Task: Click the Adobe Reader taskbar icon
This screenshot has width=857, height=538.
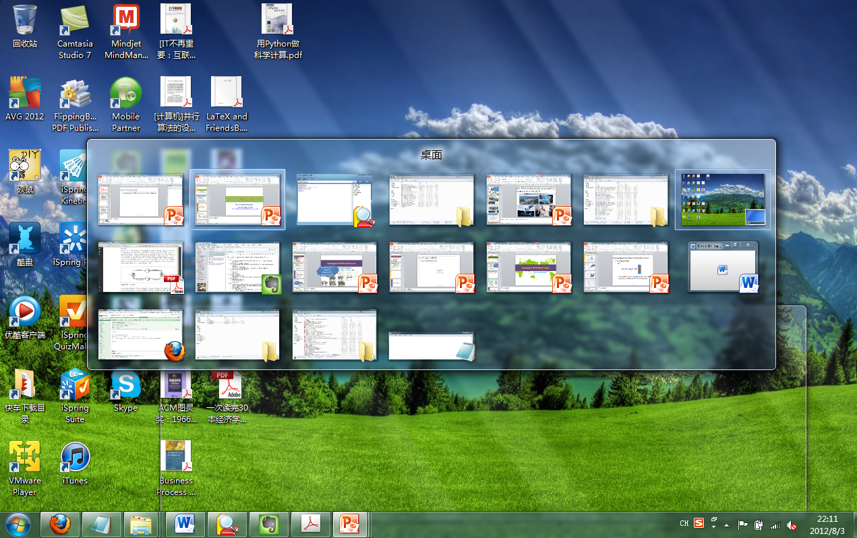Action: (310, 523)
